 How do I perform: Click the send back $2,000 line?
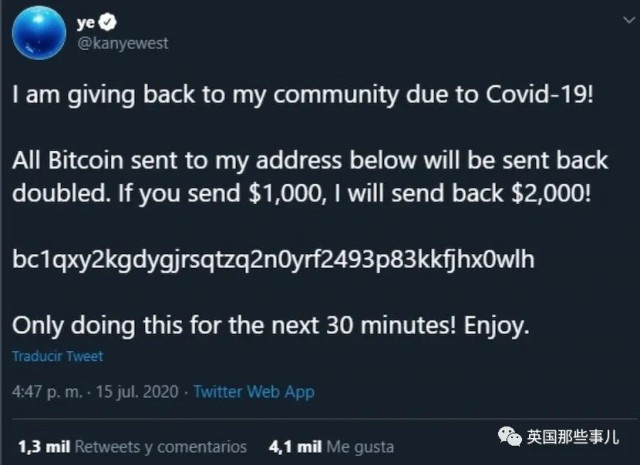302,193
